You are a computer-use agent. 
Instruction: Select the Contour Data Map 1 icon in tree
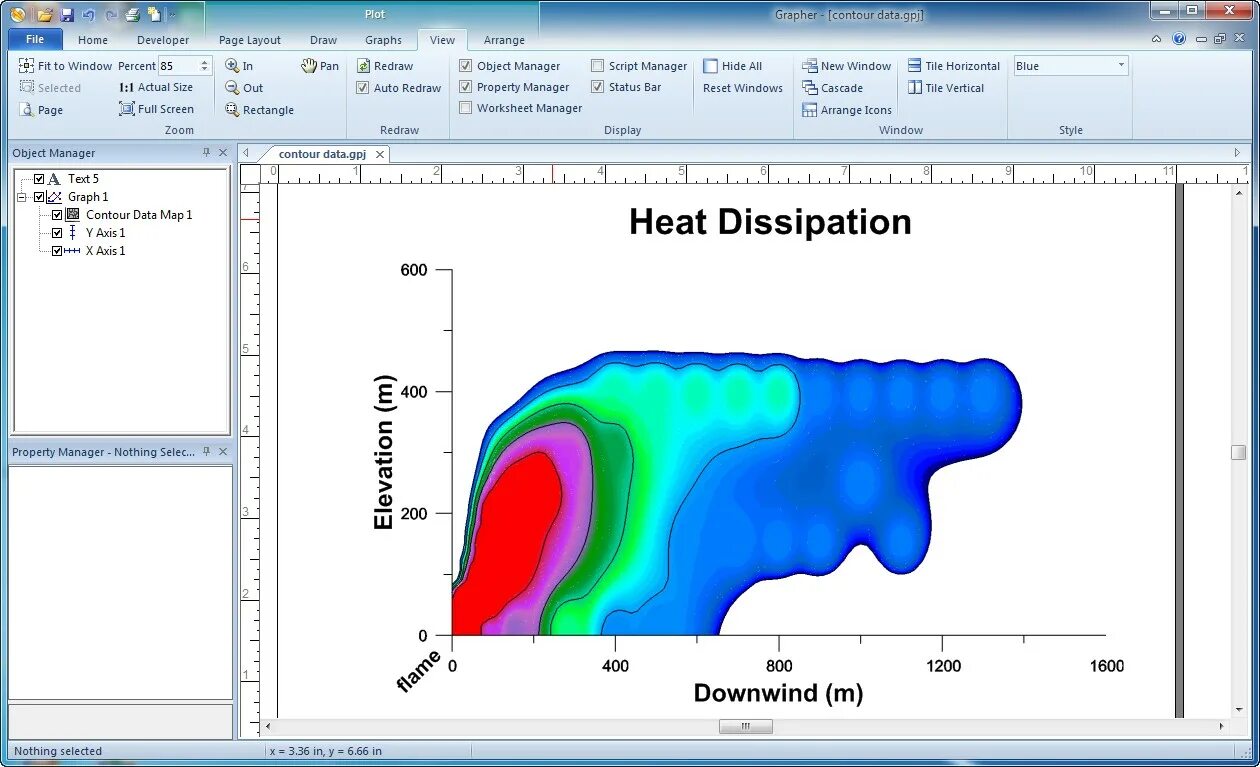(72, 215)
